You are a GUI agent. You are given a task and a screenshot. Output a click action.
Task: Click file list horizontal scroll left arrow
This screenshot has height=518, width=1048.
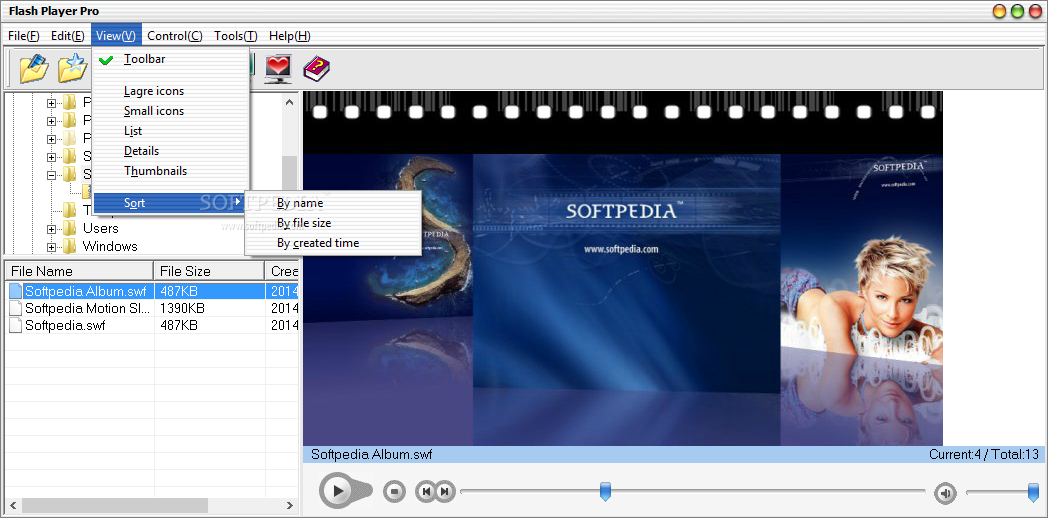pyautogui.click(x=13, y=505)
